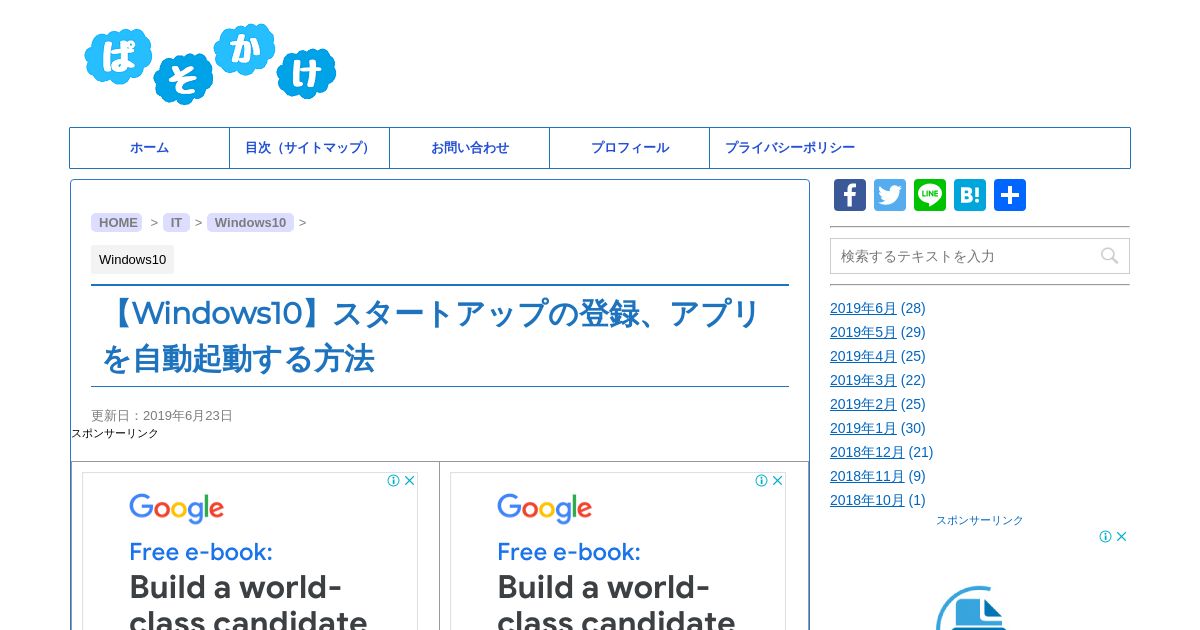Click the sidebar ad's blue logo image

click(x=972, y=607)
